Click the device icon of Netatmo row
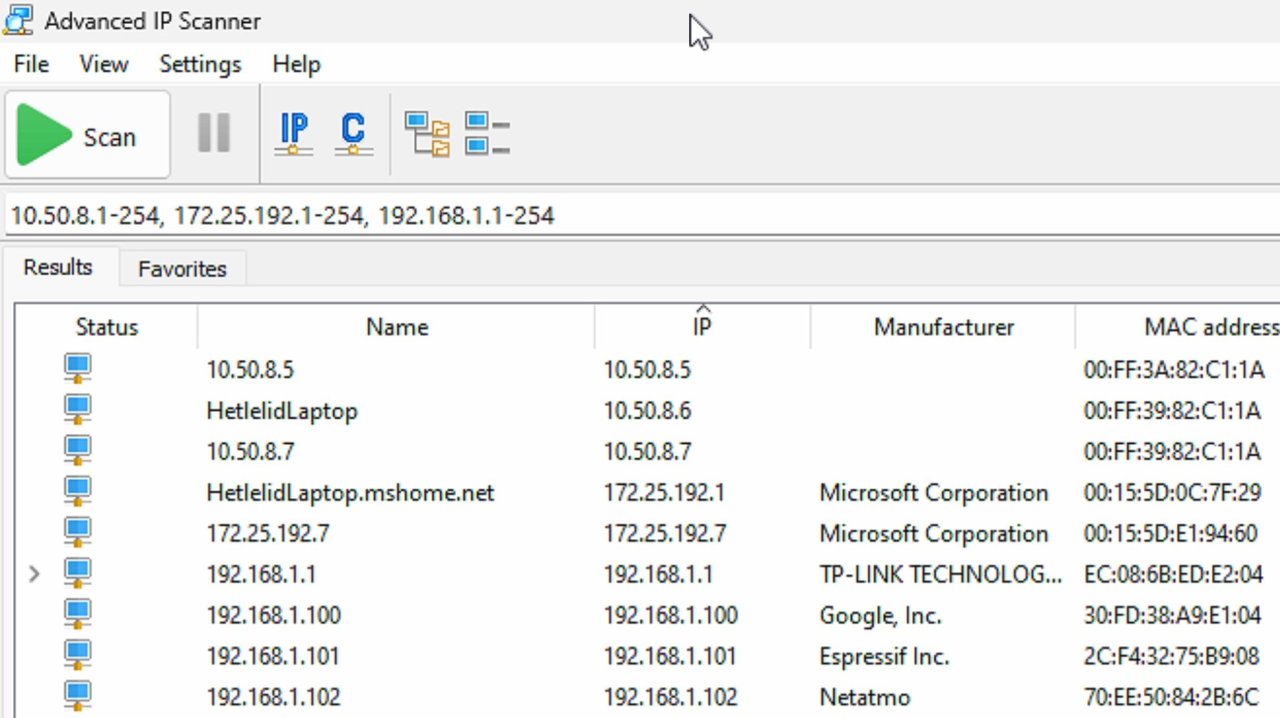Screen dimensions: 1280x718 77,695
